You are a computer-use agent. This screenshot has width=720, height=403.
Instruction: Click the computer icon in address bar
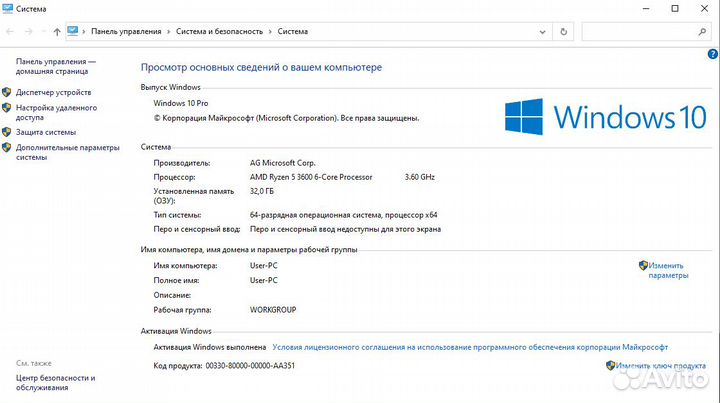73,31
